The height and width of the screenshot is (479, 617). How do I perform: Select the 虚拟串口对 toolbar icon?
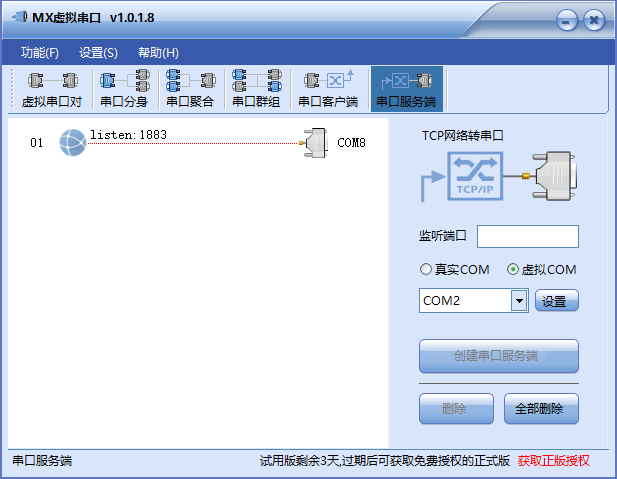pos(52,89)
